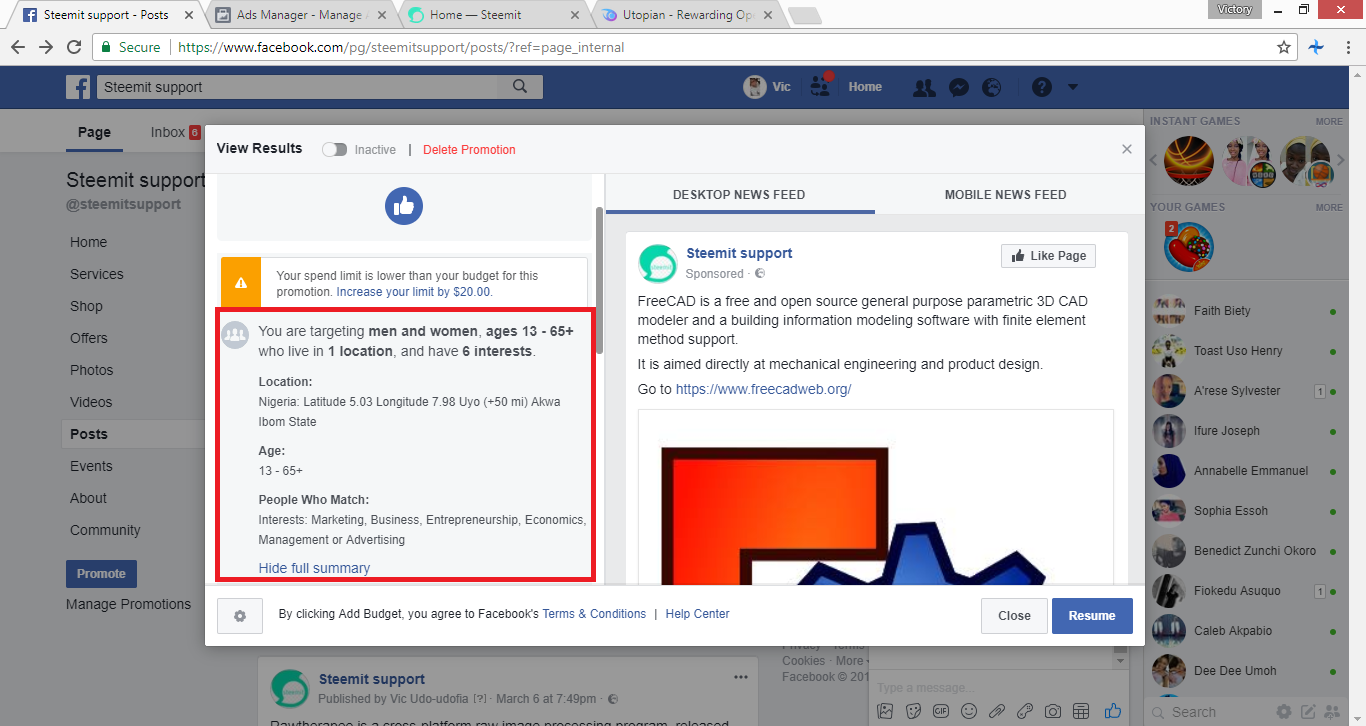The image size is (1366, 726).
Task: Click the blue extension icon in Chrome toolbar
Action: coord(1316,47)
